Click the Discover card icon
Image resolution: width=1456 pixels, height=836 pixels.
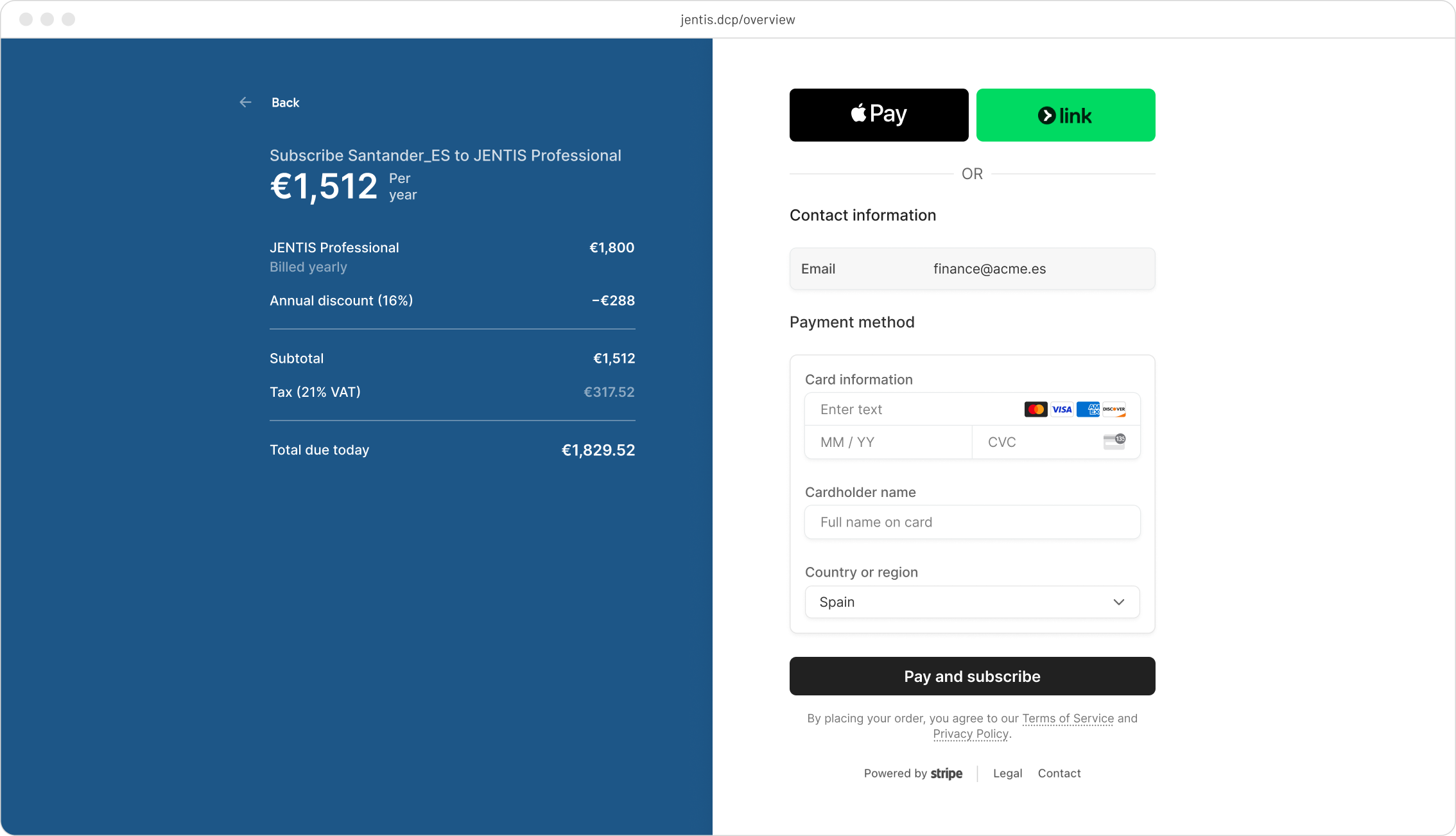coord(1114,409)
